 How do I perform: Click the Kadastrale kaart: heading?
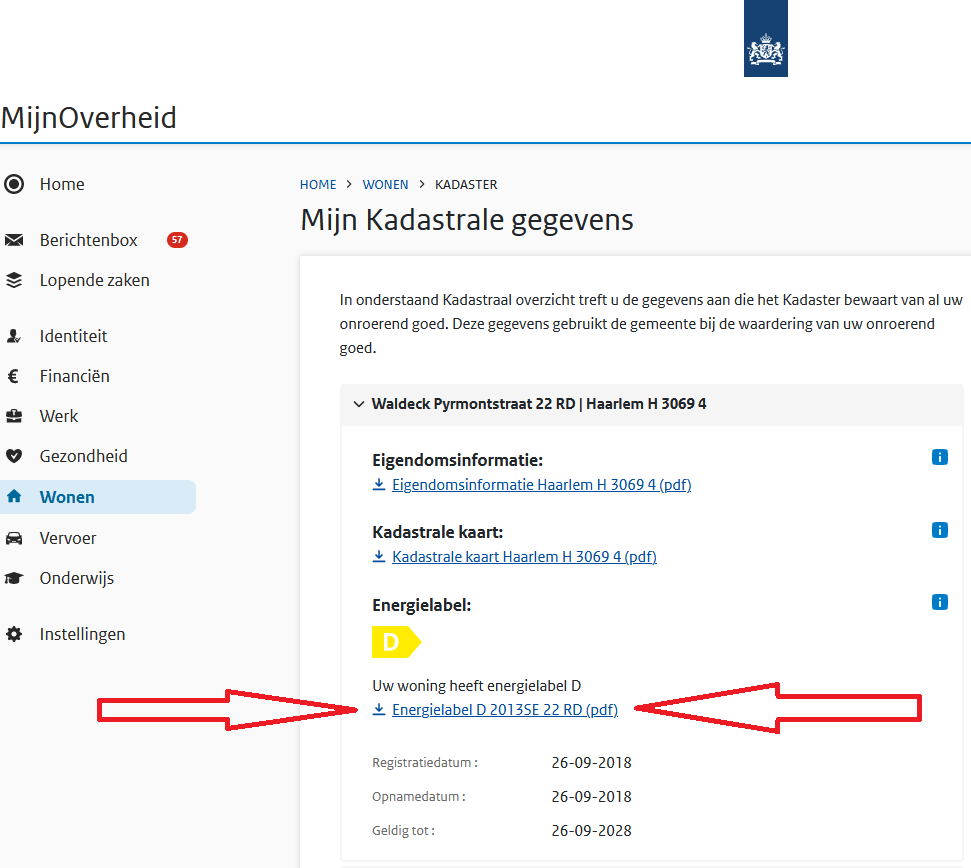438,532
